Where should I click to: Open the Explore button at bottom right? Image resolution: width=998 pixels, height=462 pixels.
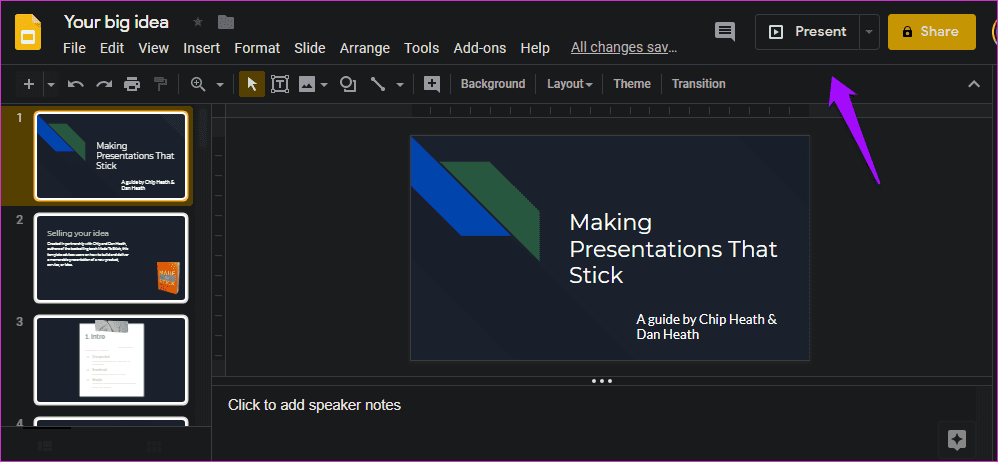point(957,440)
